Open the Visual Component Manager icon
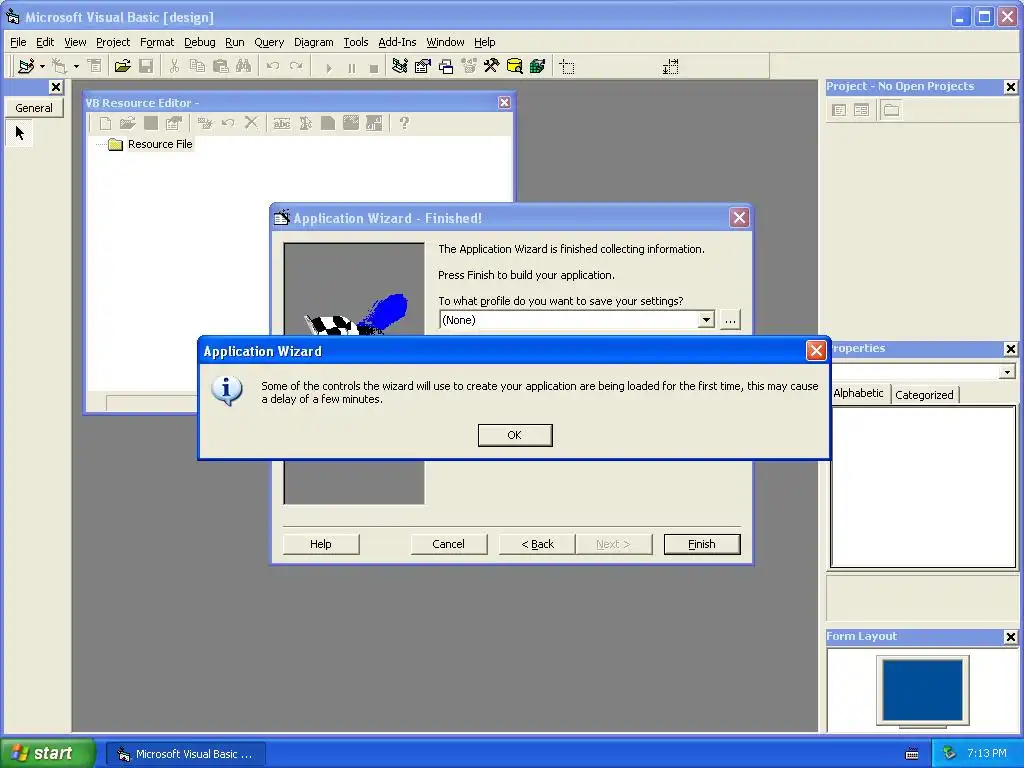 coord(537,66)
